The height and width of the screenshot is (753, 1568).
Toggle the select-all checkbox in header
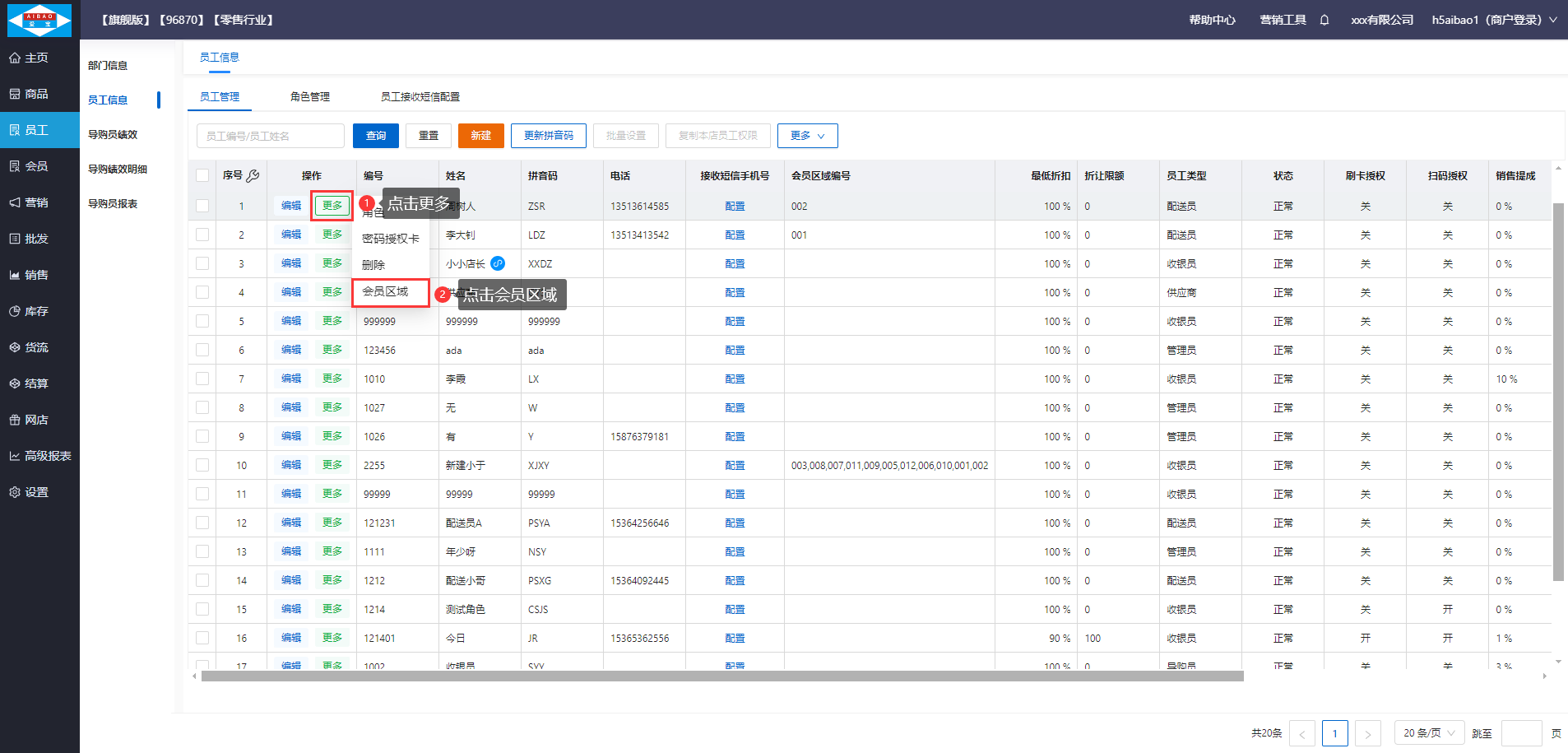click(202, 175)
